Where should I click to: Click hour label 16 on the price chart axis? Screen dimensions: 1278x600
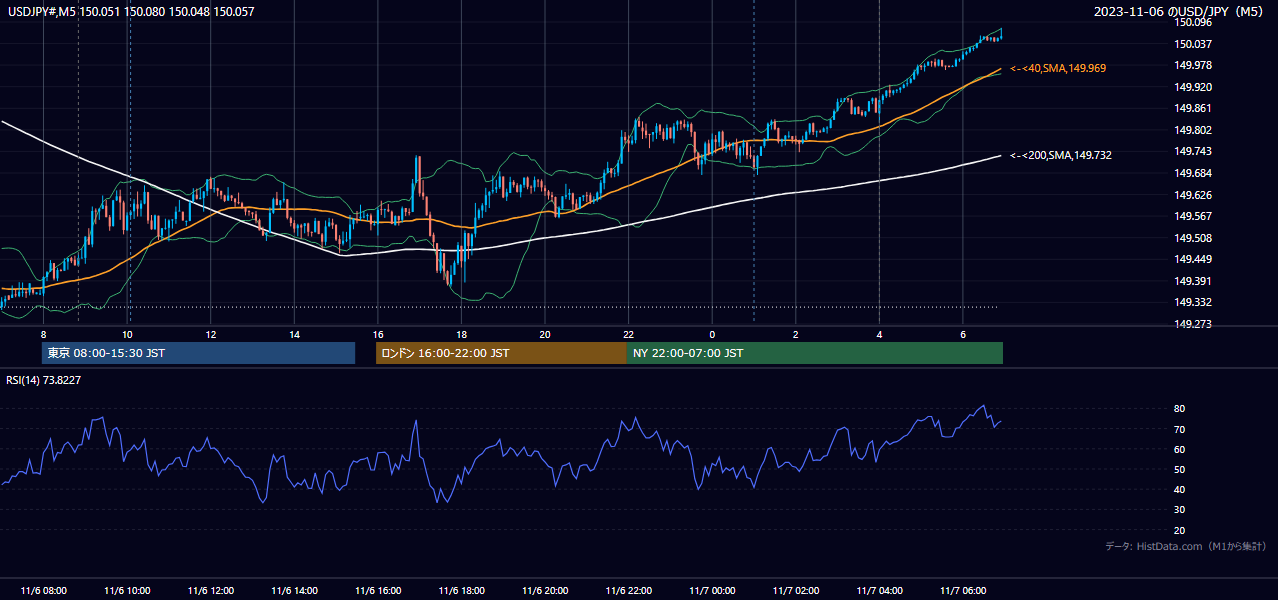pos(378,334)
